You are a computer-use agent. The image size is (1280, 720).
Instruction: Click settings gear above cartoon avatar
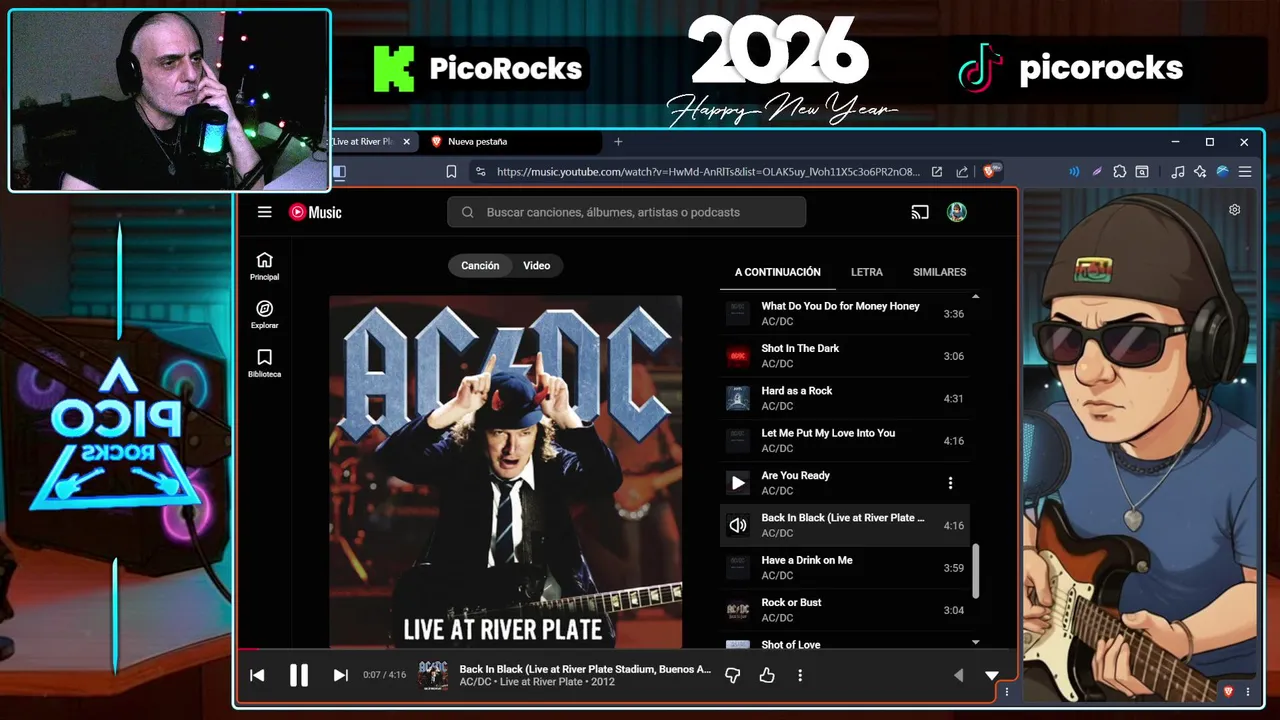1235,210
